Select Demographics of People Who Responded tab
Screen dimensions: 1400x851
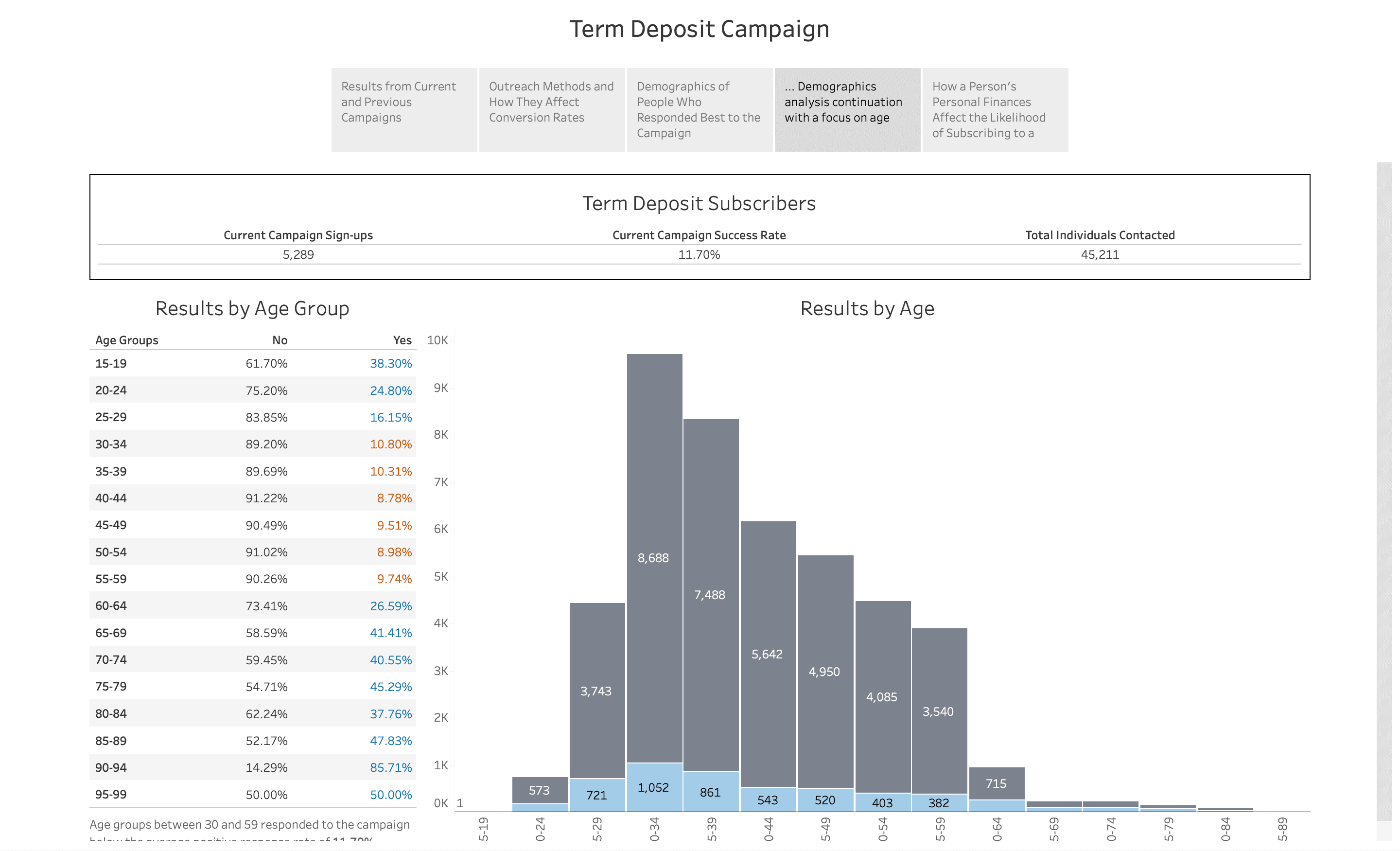(x=699, y=110)
